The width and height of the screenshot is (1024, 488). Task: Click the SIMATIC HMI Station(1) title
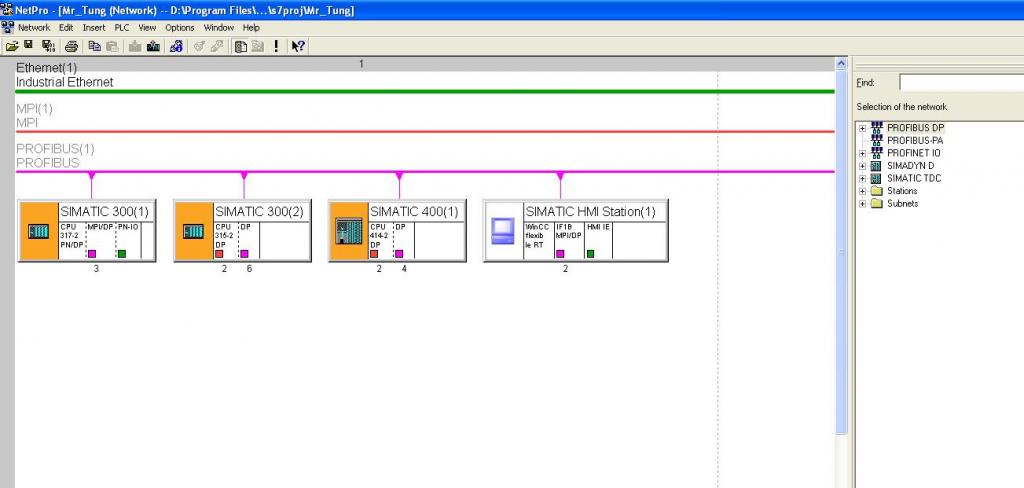[x=590, y=212]
